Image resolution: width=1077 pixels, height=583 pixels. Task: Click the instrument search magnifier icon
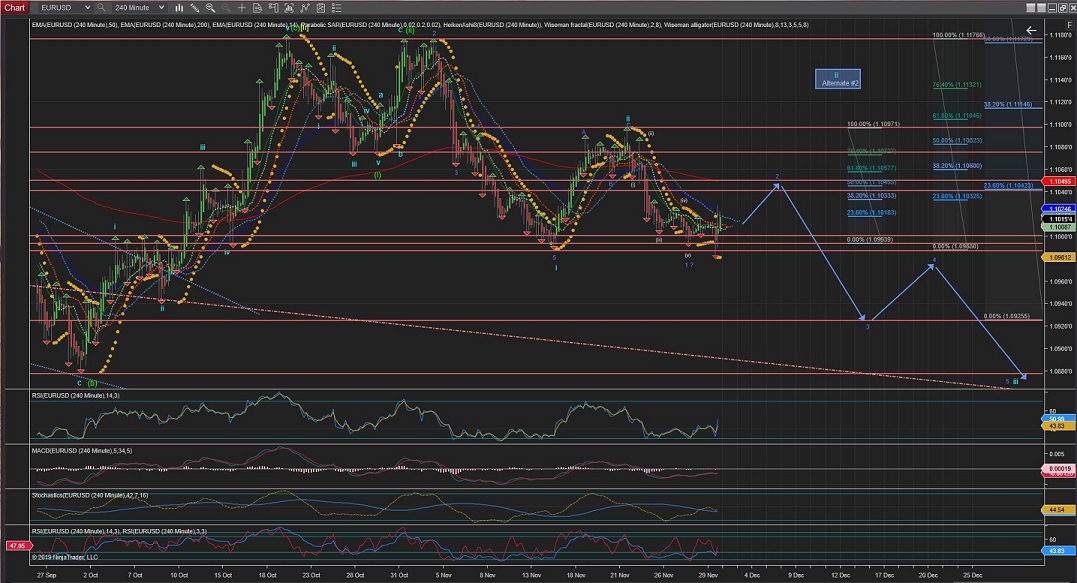(101, 7)
